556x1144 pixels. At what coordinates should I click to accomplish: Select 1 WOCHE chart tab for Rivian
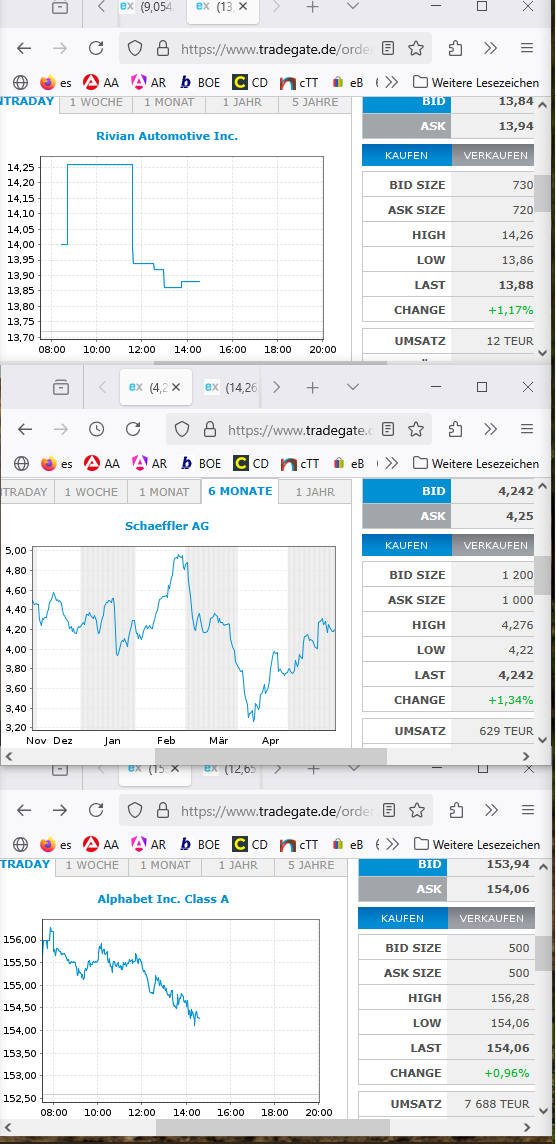[96, 102]
